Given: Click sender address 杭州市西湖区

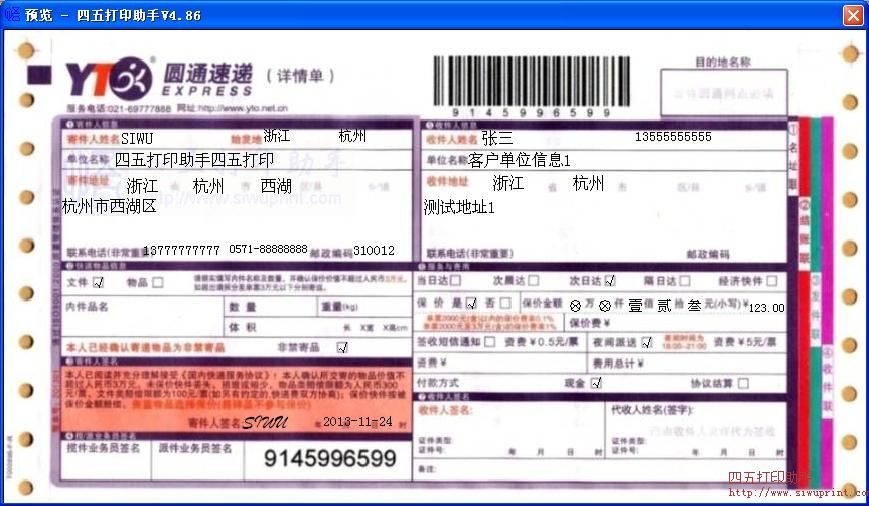Looking at the screenshot, I should click(109, 207).
